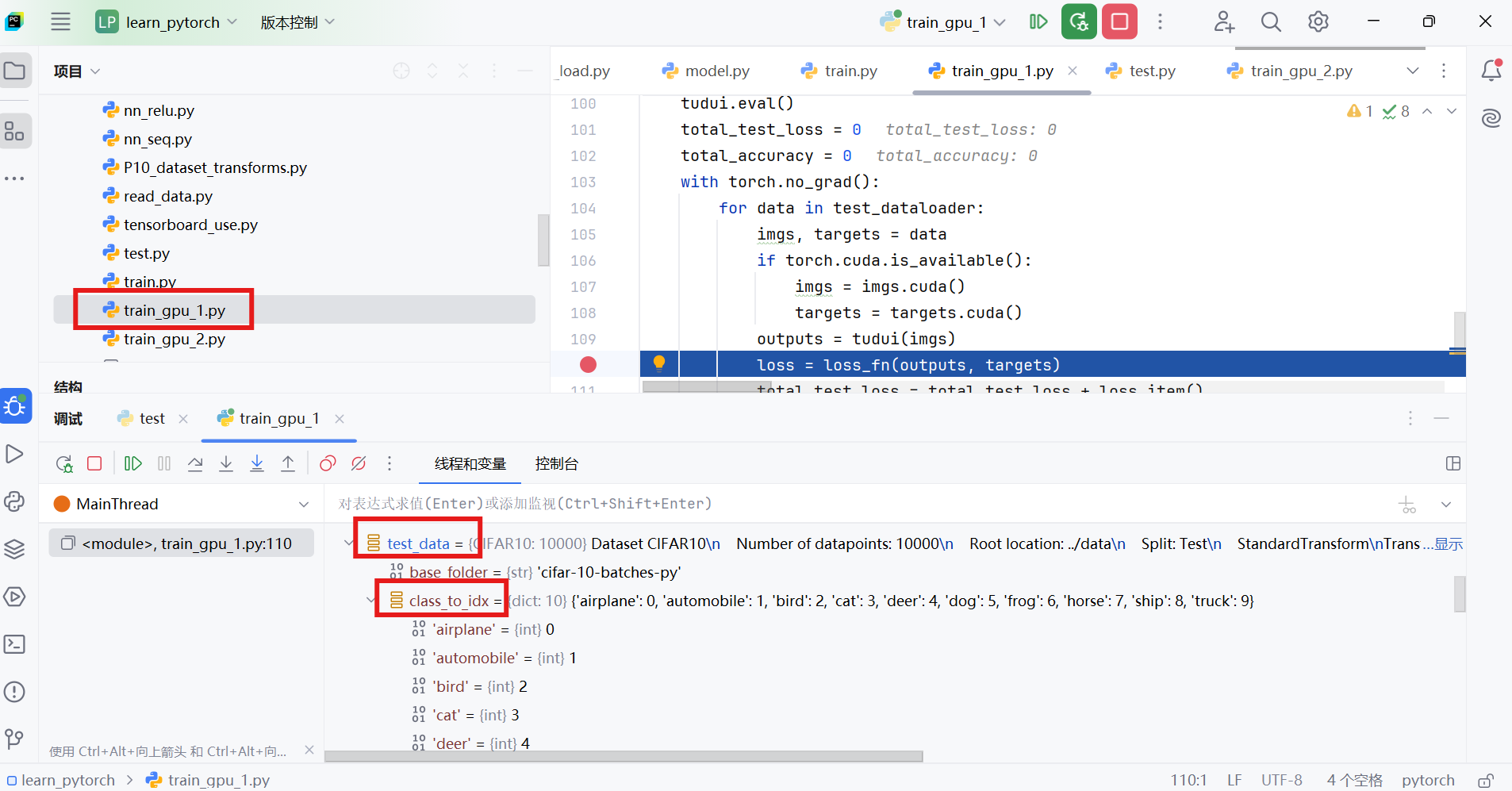Screen dimensions: 1512x791
Task: Toggle the Project tool window folder icon
Action: coord(15,71)
